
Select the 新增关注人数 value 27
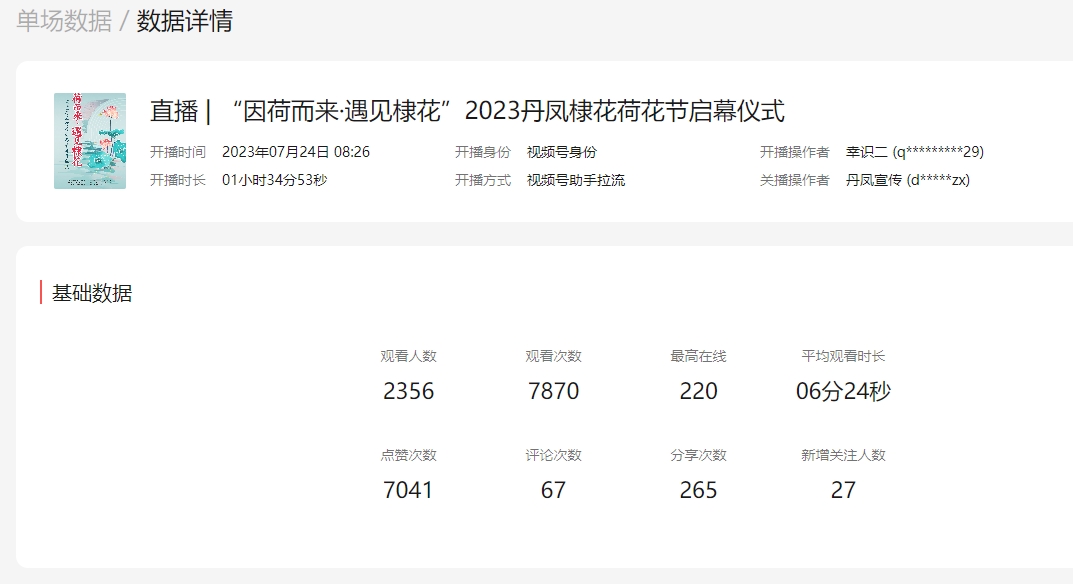click(x=843, y=490)
